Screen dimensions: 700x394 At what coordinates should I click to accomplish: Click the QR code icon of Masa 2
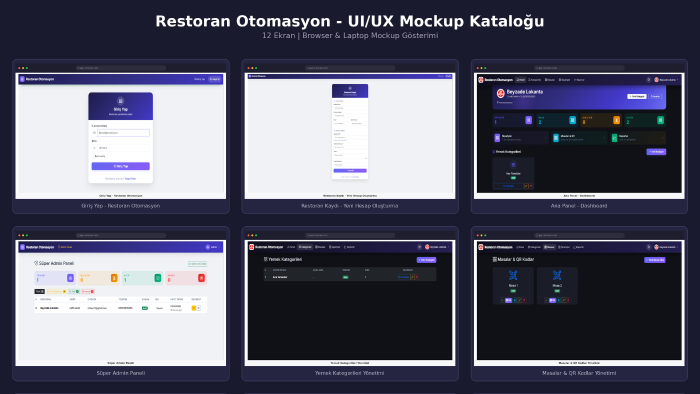point(557,275)
